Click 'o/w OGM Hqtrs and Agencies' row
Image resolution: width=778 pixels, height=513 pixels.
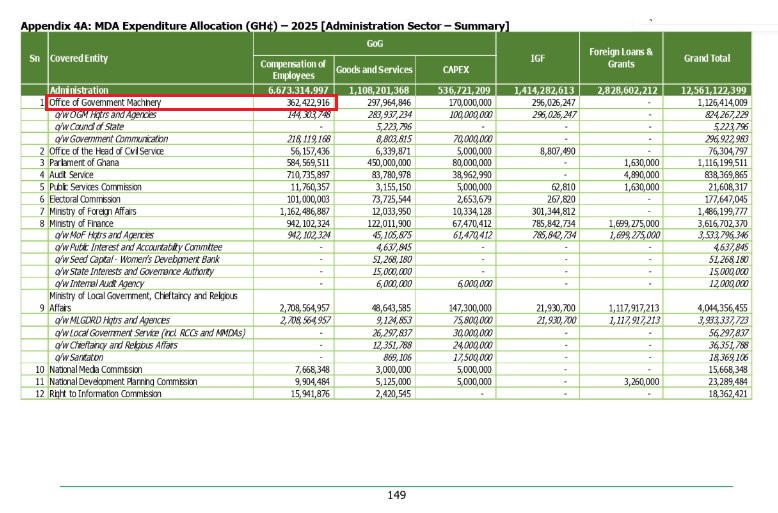[x=105, y=115]
